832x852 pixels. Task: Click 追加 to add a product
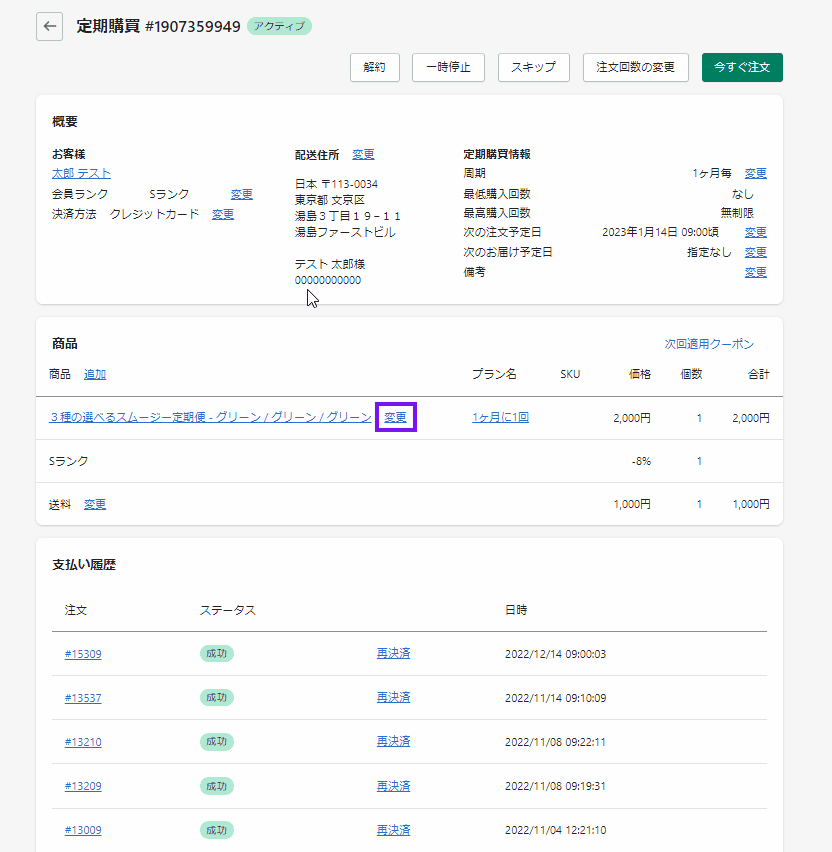coord(95,374)
